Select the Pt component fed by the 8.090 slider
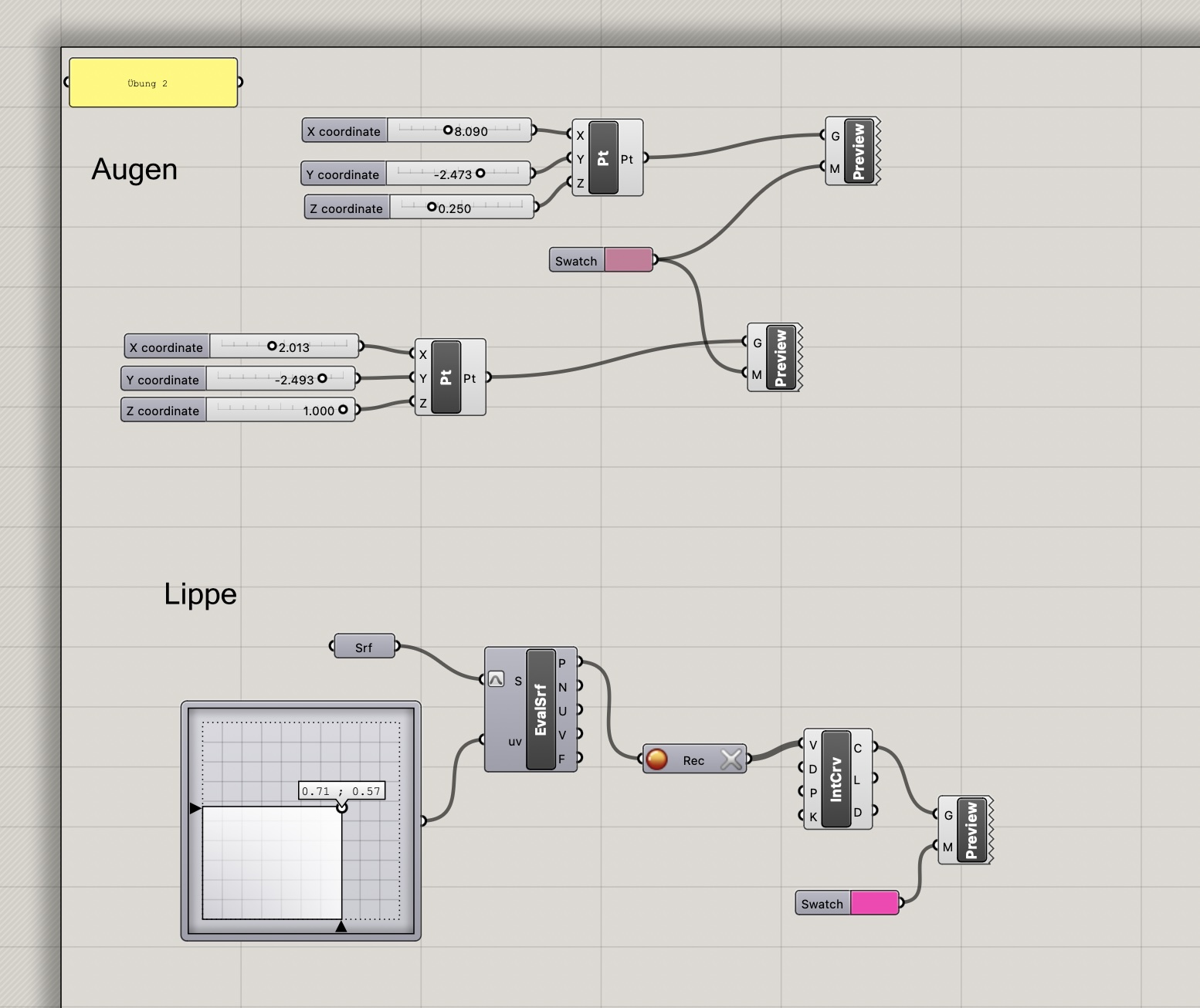 point(603,157)
